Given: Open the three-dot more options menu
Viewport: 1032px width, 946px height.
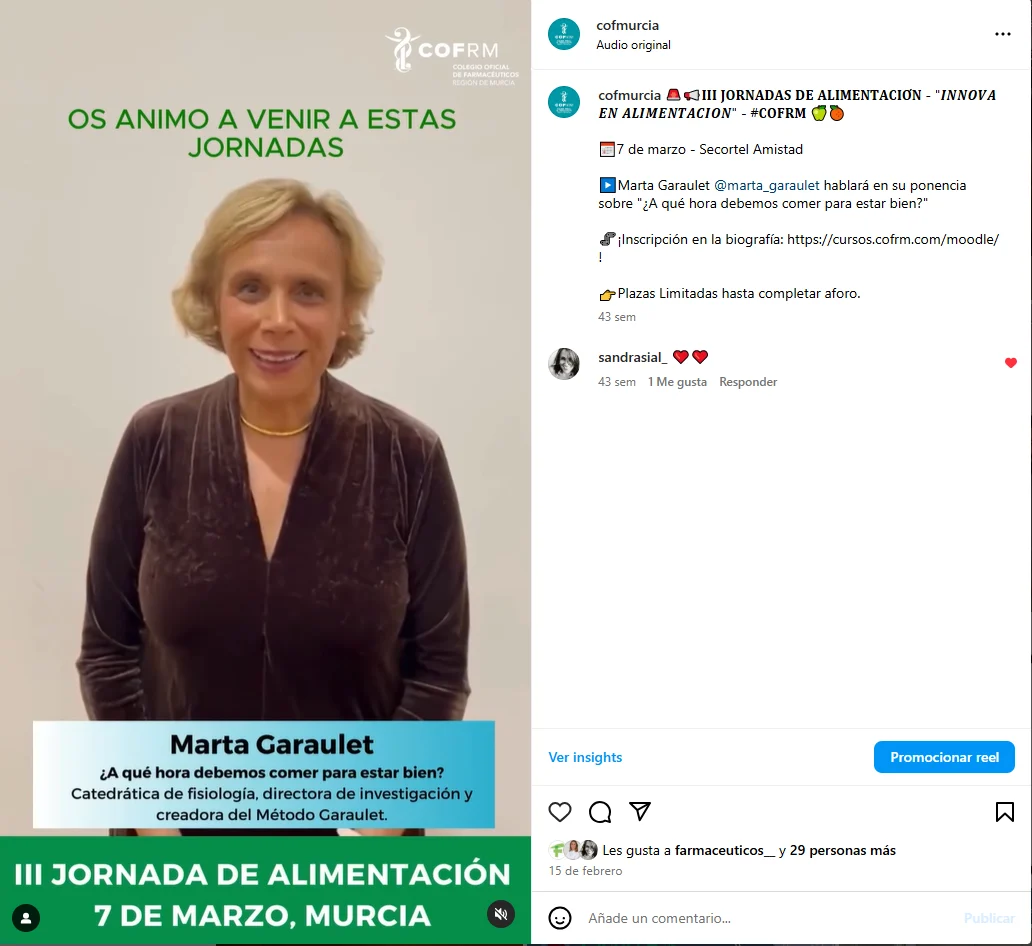Looking at the screenshot, I should point(1002,34).
